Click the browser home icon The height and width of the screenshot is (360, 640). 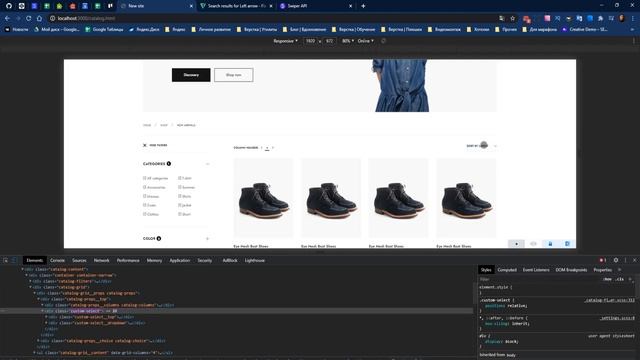coord(39,18)
